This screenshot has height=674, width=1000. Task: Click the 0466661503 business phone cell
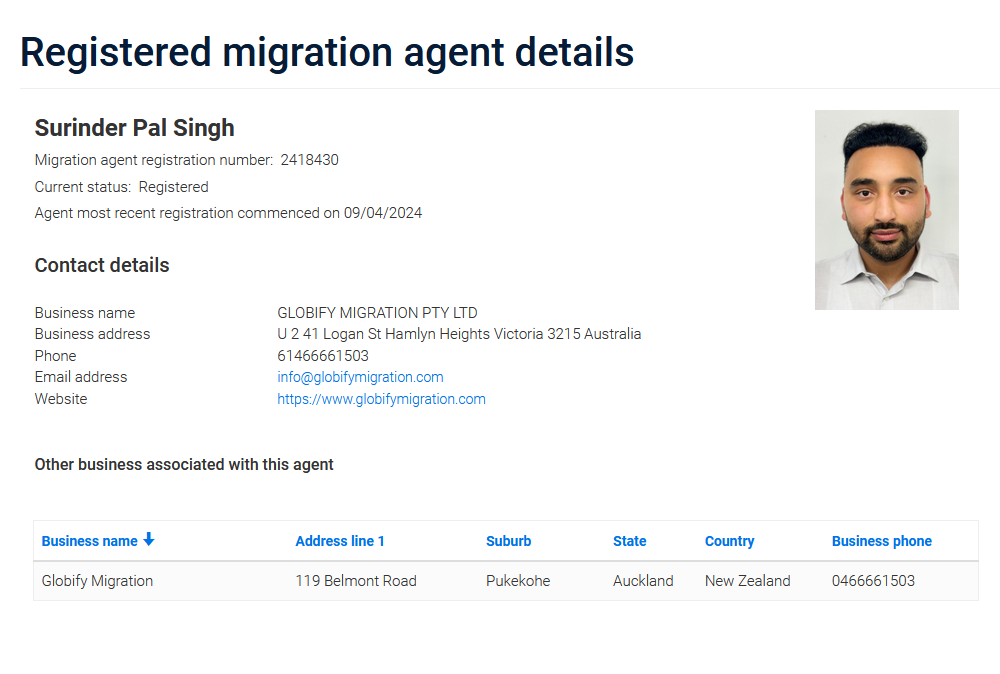click(x=873, y=581)
